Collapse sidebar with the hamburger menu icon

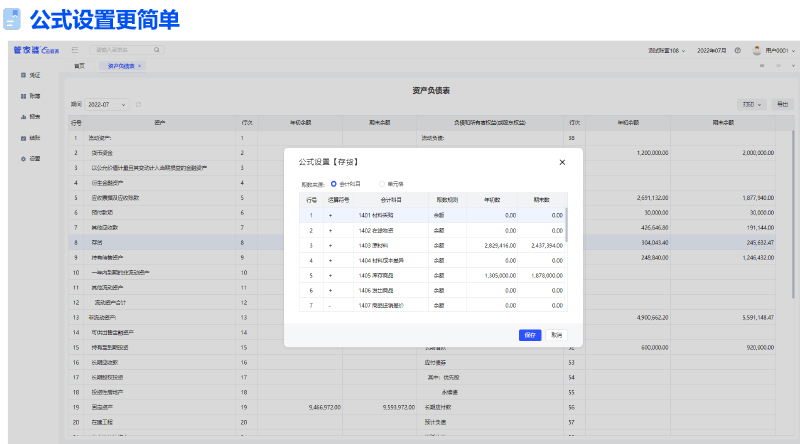click(74, 49)
